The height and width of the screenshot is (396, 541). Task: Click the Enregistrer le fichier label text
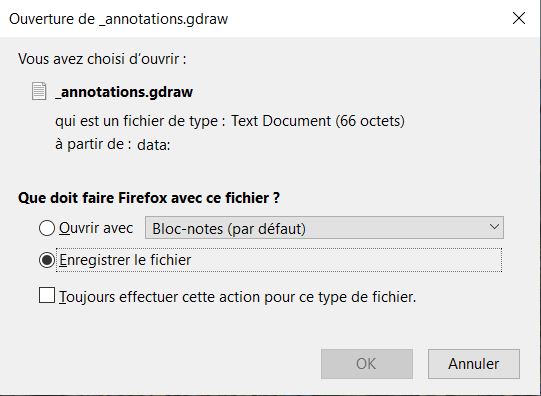pyautogui.click(x=125, y=260)
